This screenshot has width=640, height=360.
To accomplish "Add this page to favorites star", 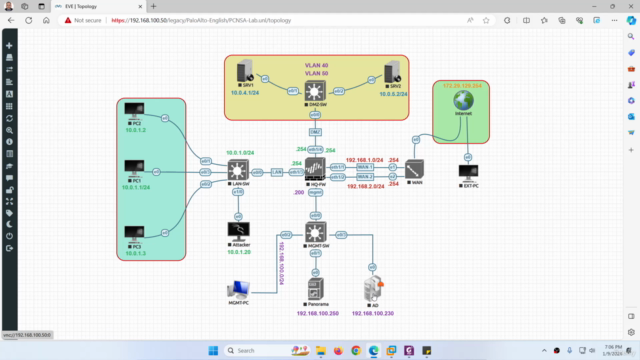I will (486, 20).
